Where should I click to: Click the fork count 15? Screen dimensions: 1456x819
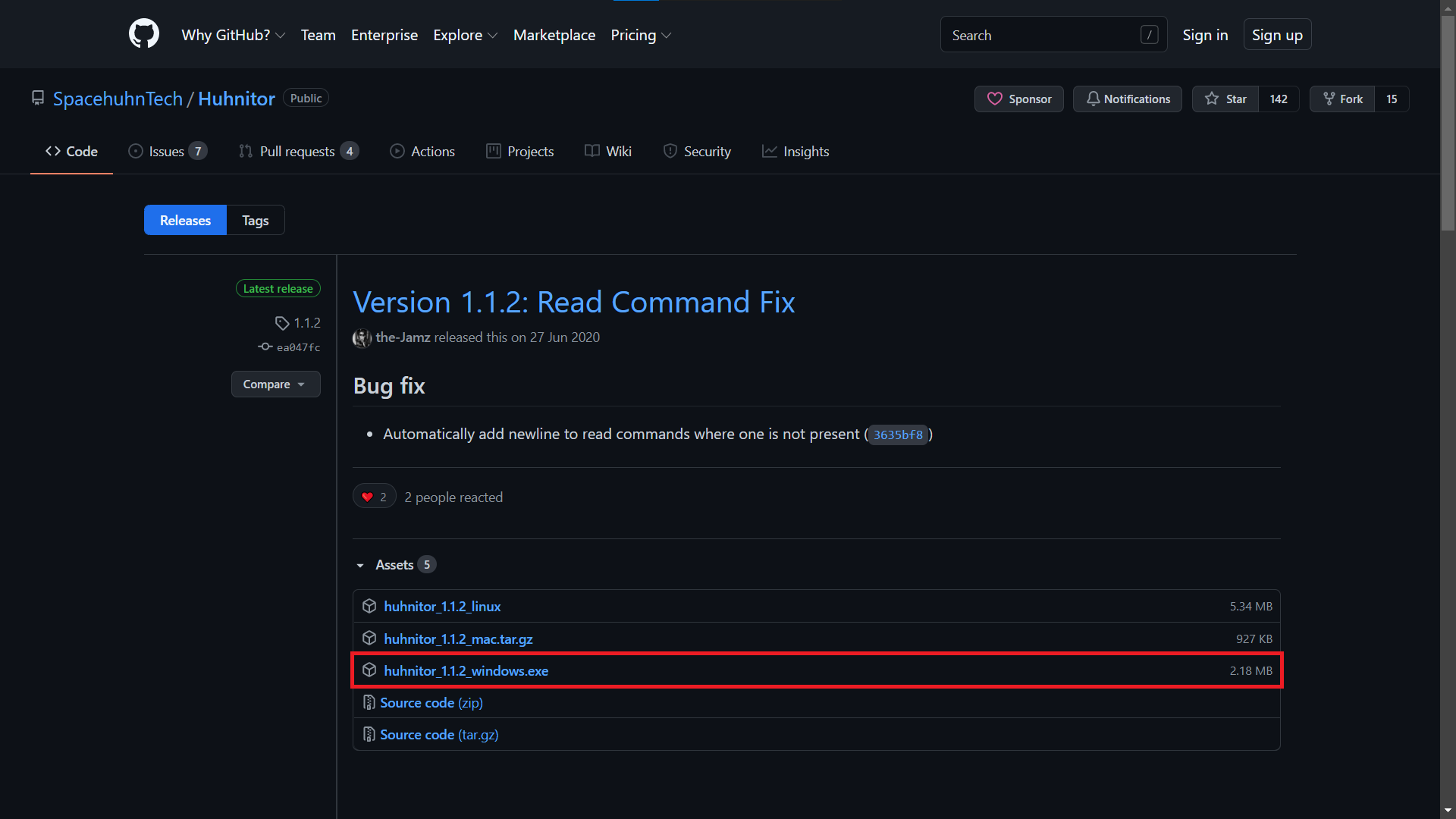pyautogui.click(x=1392, y=99)
